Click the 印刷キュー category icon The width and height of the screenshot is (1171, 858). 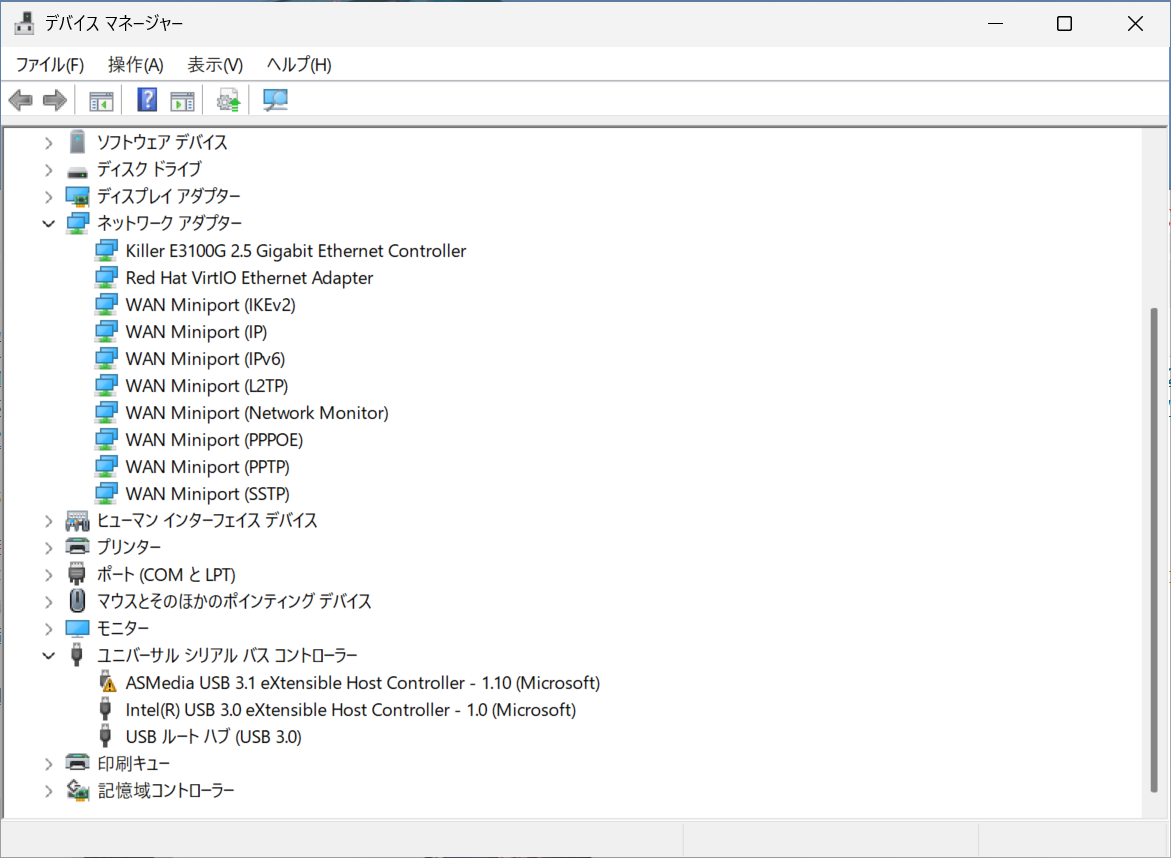tap(77, 762)
